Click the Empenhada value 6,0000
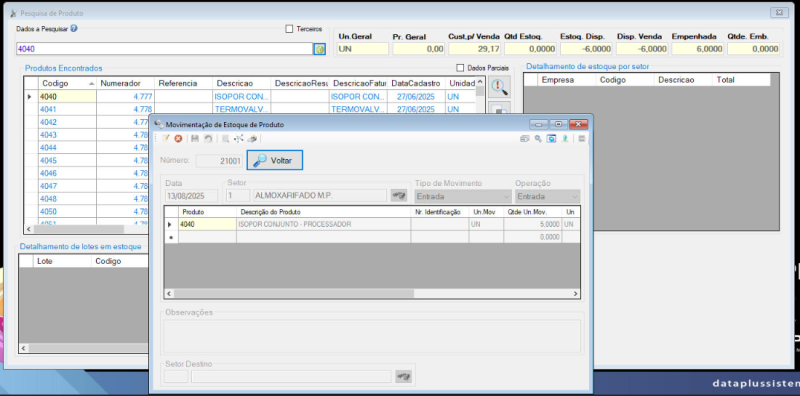 pyautogui.click(x=698, y=49)
